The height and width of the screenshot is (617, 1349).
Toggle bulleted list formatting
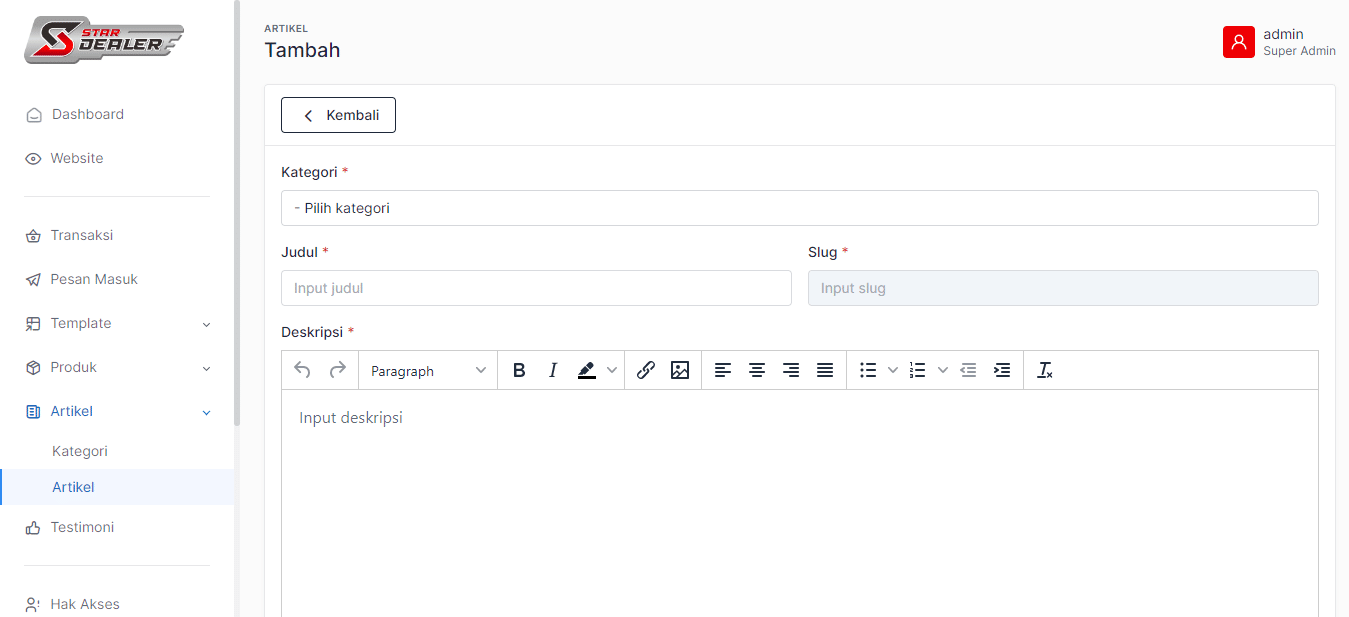point(868,370)
